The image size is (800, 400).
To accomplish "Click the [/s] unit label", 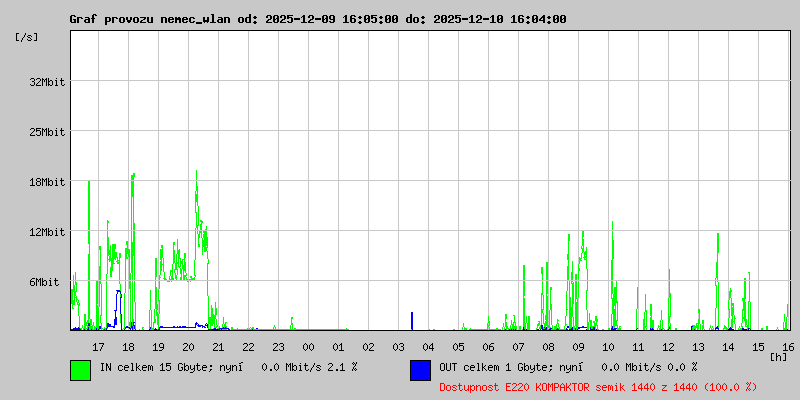I will click(27, 37).
